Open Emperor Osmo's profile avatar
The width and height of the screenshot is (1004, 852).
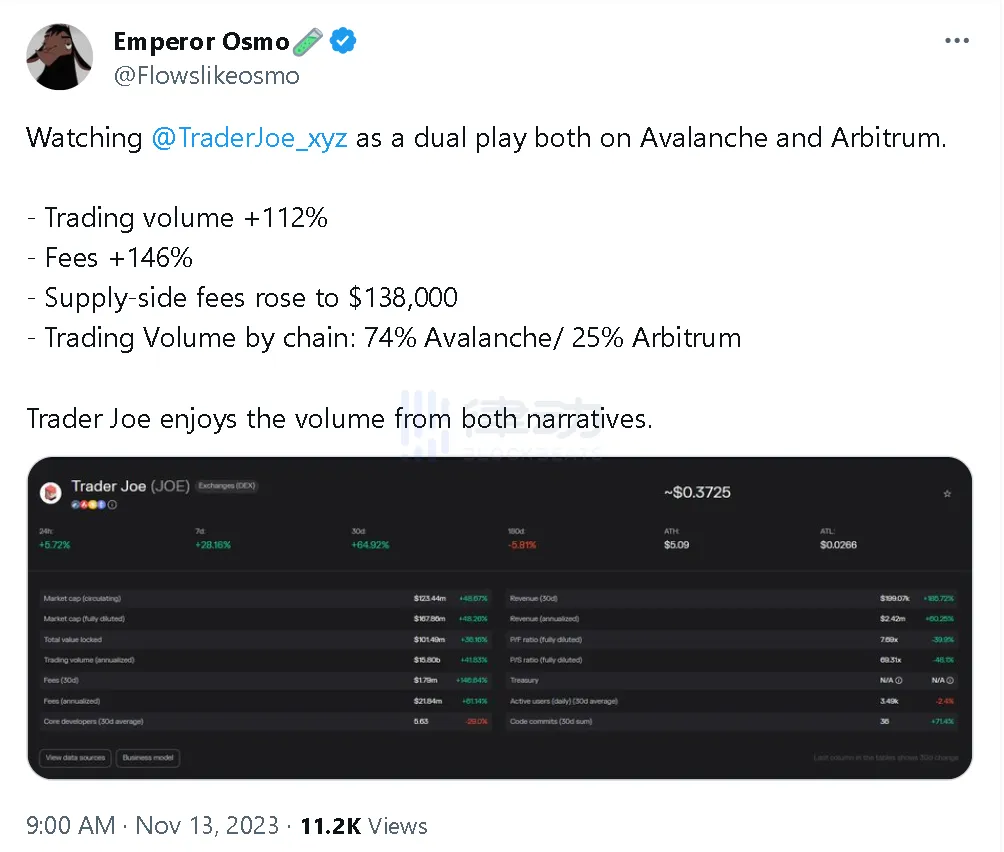coord(60,56)
